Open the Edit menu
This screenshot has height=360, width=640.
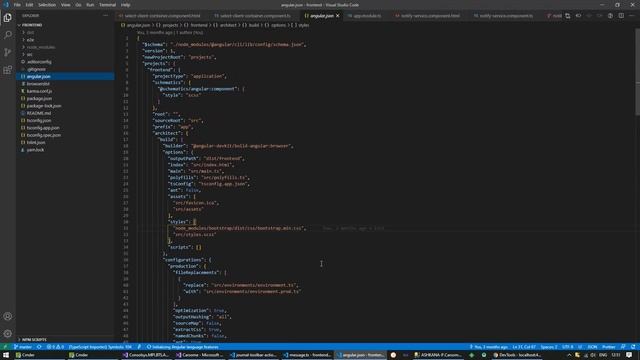click(x=29, y=5)
